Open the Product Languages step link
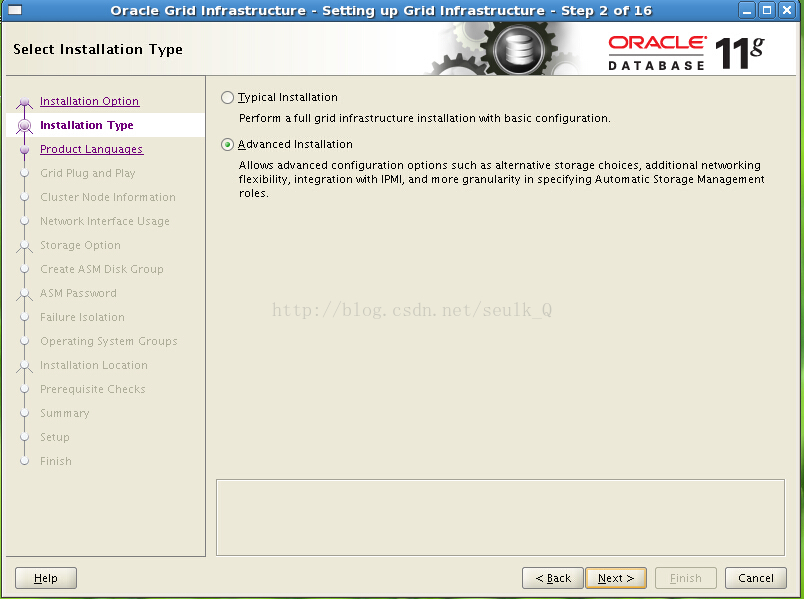 pyautogui.click(x=91, y=149)
